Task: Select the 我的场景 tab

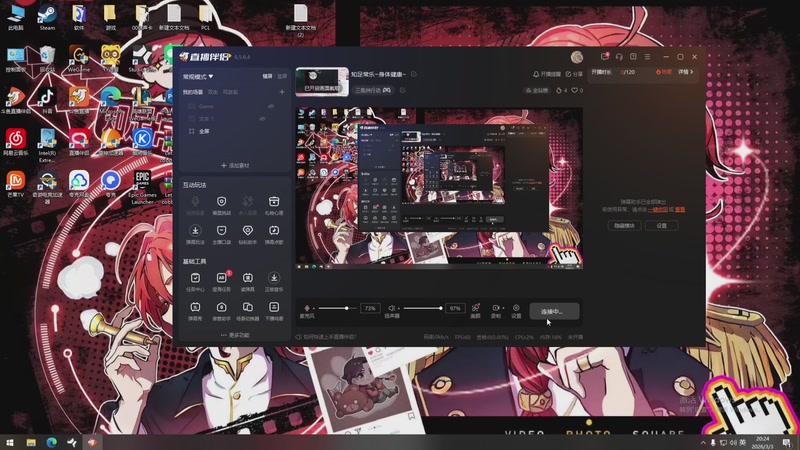Action: pos(192,92)
